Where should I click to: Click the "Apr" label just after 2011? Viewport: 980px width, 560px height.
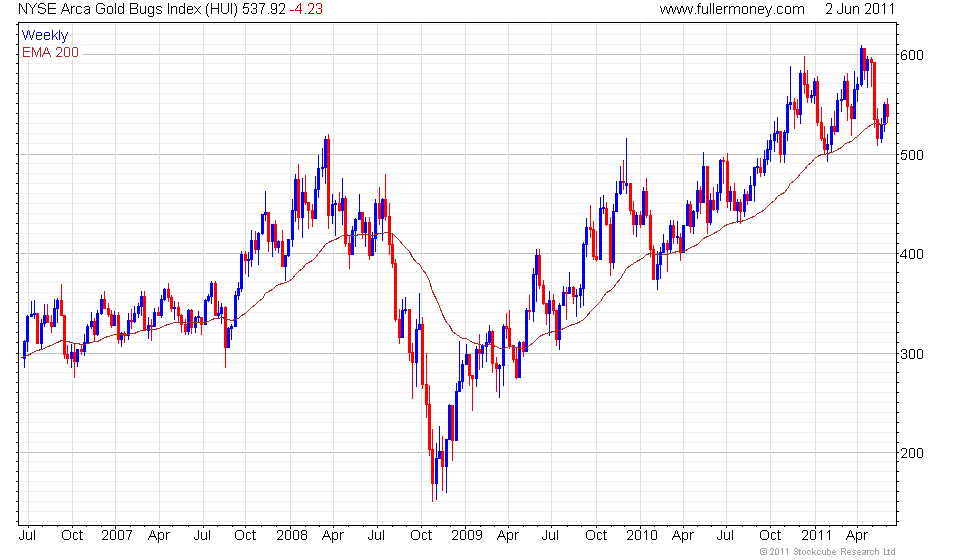click(x=857, y=536)
